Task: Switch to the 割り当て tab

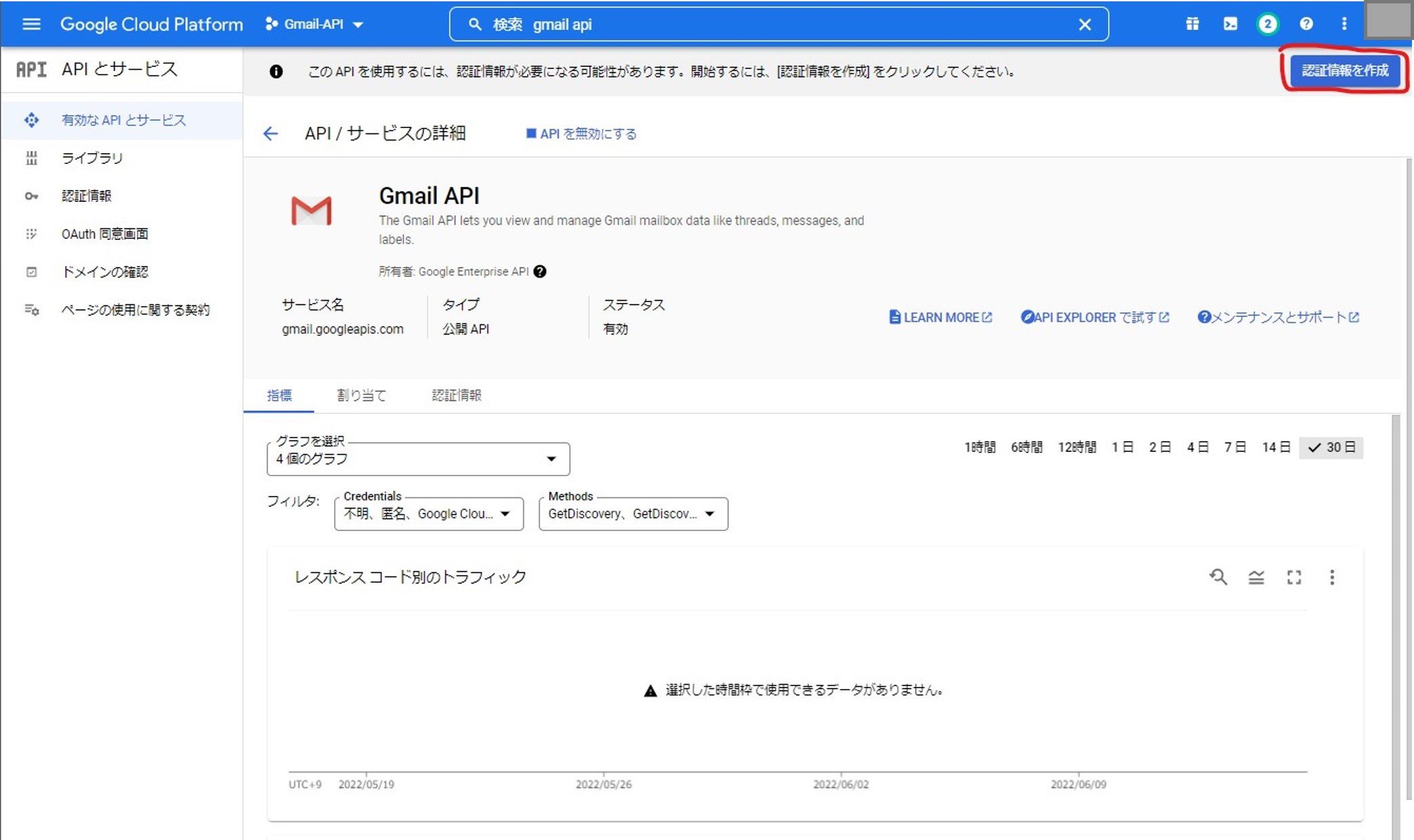Action: 361,395
